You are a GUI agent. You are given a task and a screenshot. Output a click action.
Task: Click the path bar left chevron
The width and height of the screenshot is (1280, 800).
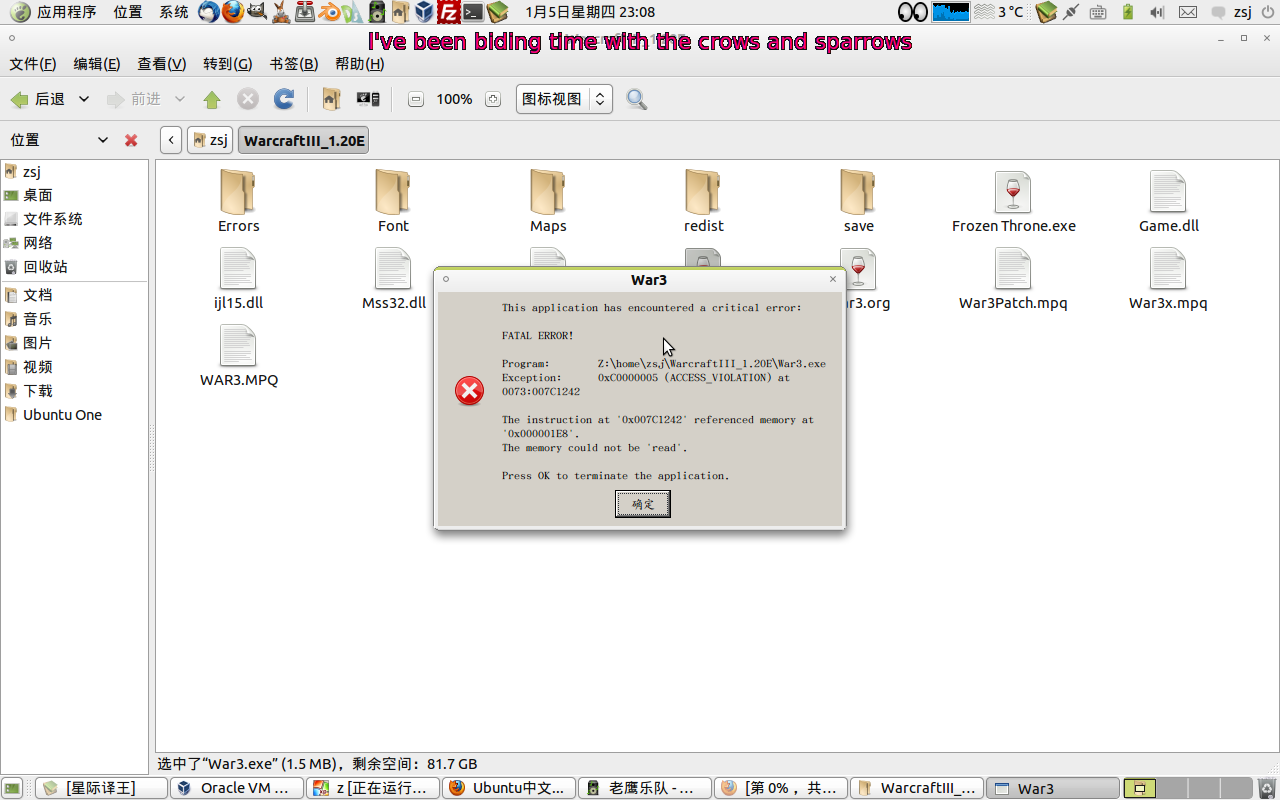tap(171, 140)
